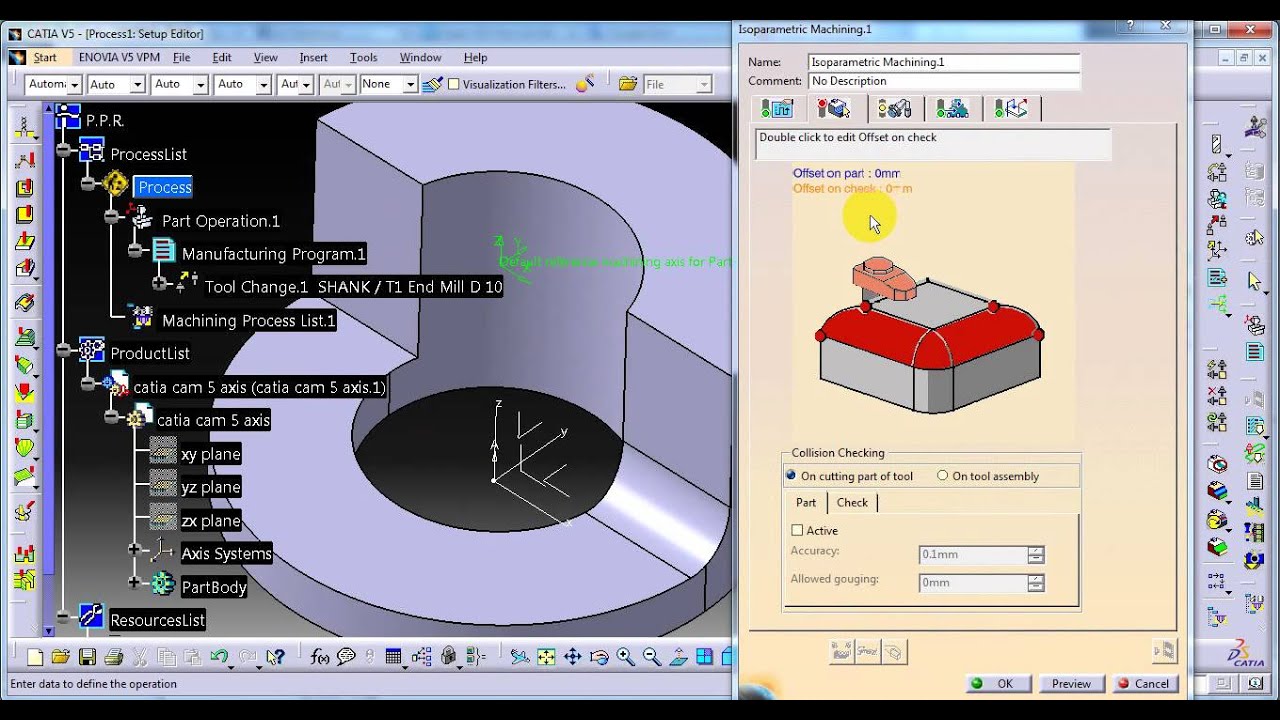The height and width of the screenshot is (720, 1280).
Task: Click the end mill tool icon in right toolbar
Action: tap(1217, 145)
